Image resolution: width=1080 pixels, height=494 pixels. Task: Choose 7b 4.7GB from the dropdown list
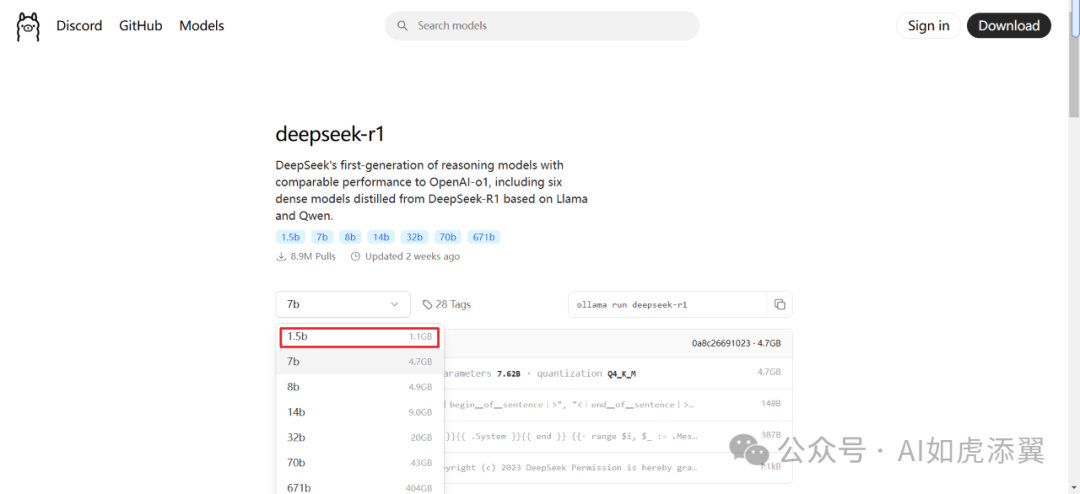point(360,361)
